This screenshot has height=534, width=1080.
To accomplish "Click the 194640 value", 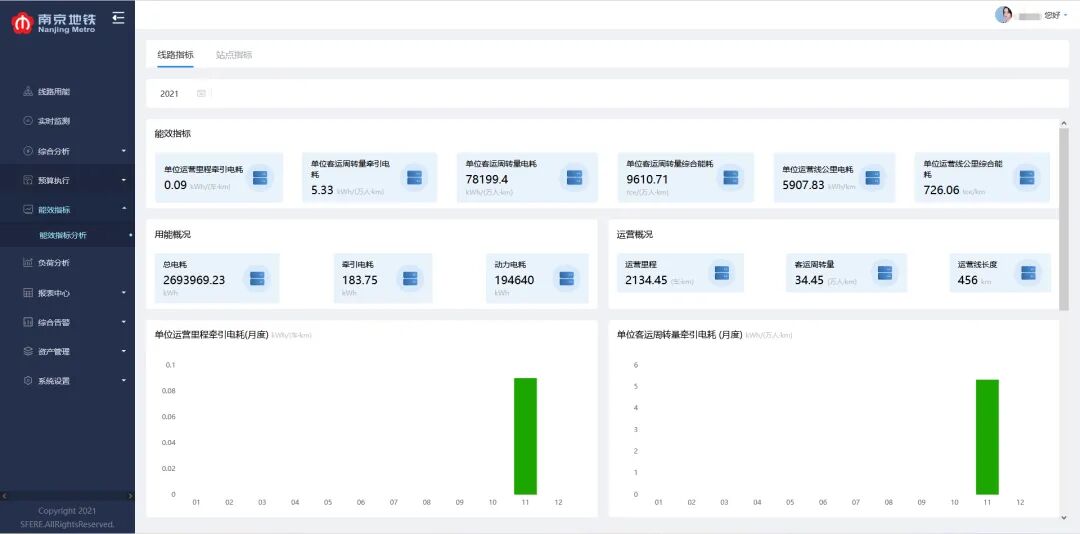I will tap(514, 280).
